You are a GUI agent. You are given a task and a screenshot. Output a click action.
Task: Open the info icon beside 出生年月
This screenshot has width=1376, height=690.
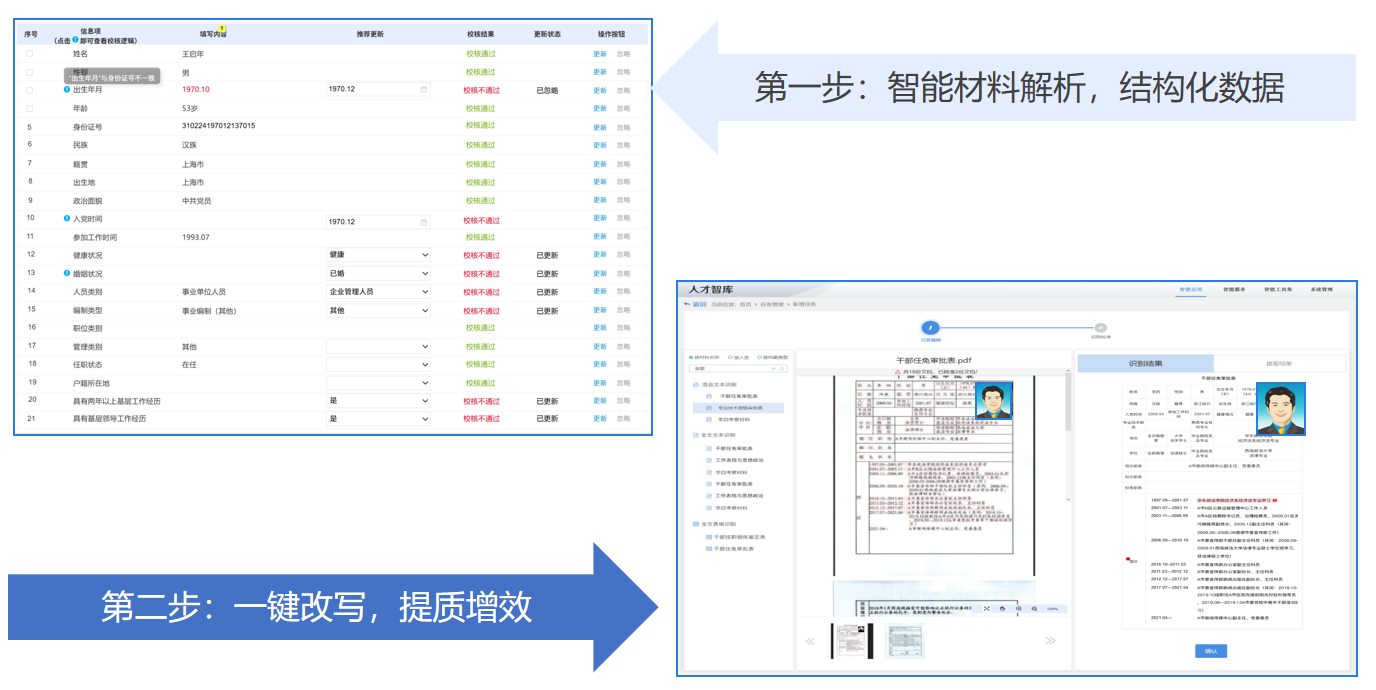pos(67,90)
